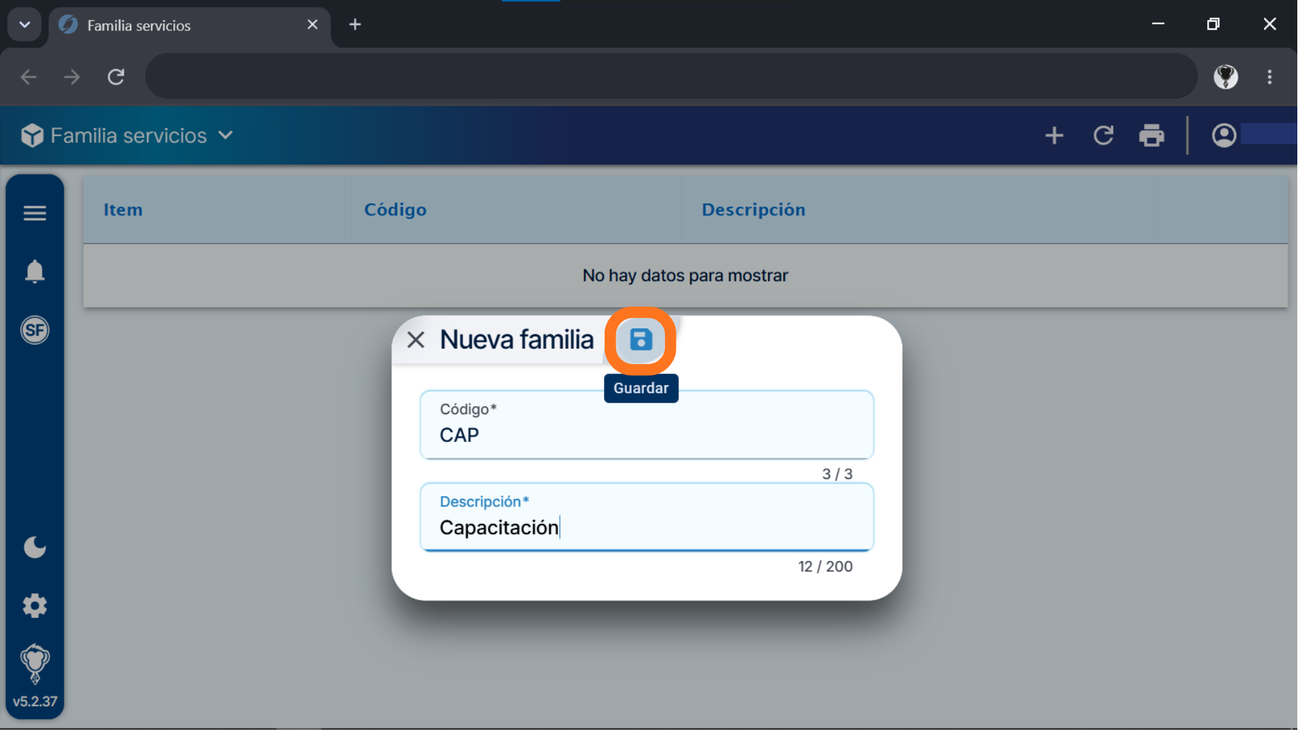Save the new family with Guardar icon

(x=641, y=341)
